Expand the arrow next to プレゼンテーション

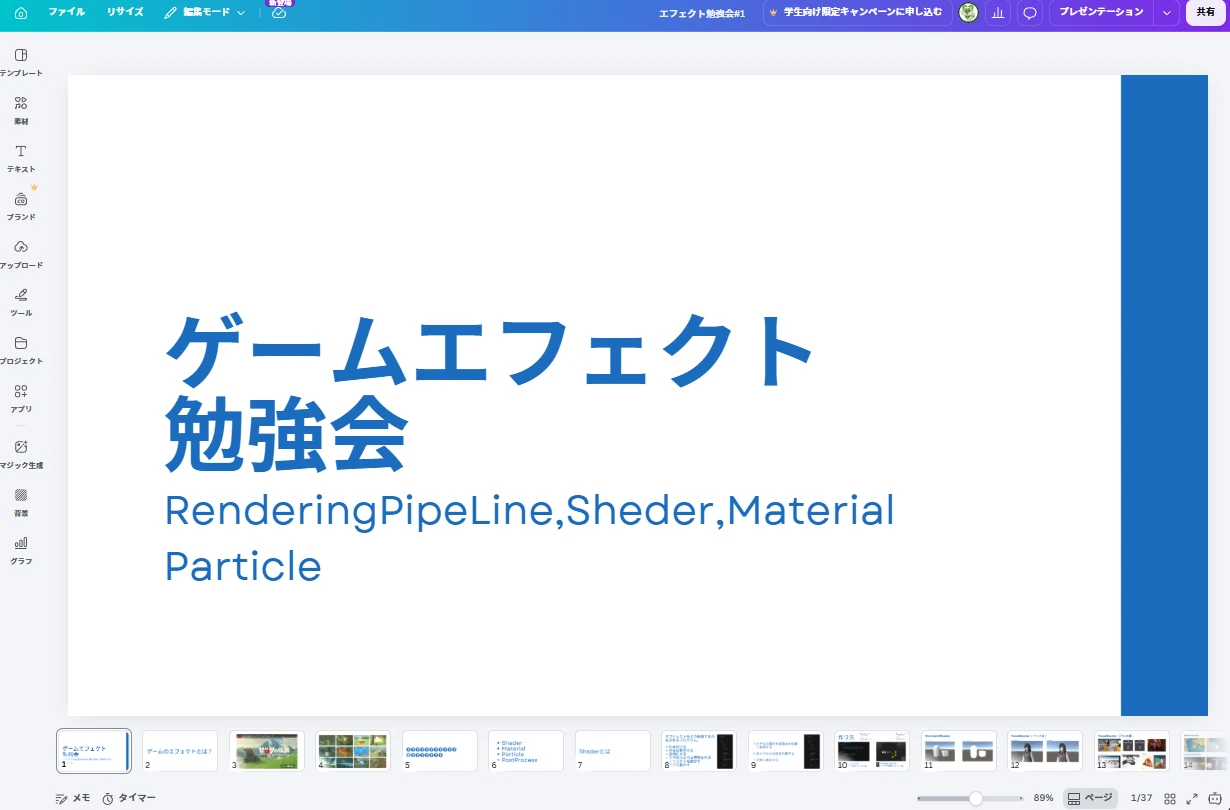point(1166,13)
